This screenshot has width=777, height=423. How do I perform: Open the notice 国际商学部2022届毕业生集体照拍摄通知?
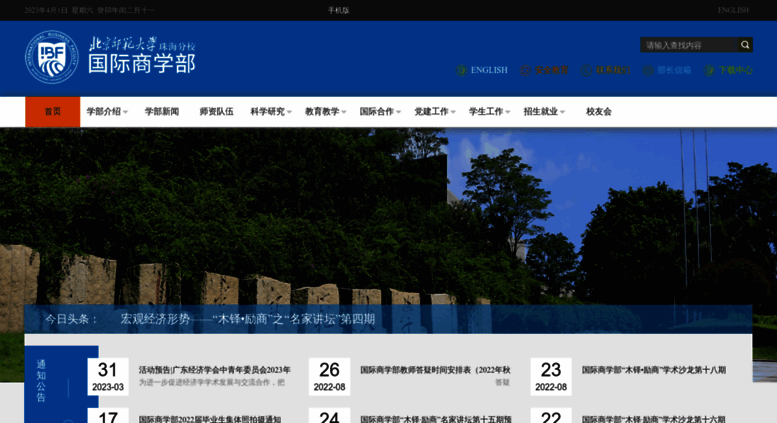point(210,419)
